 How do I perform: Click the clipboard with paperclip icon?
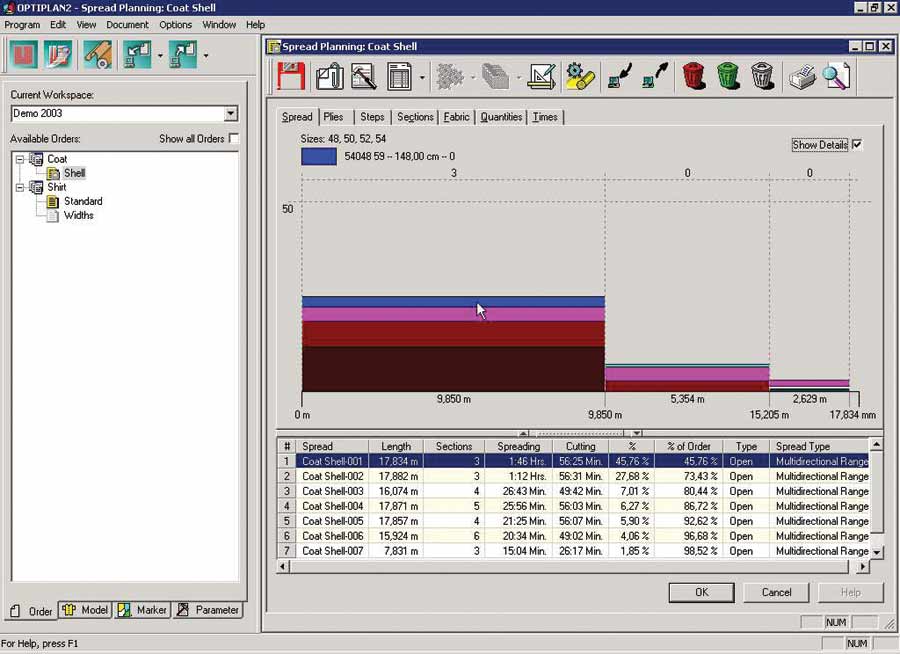coord(329,76)
